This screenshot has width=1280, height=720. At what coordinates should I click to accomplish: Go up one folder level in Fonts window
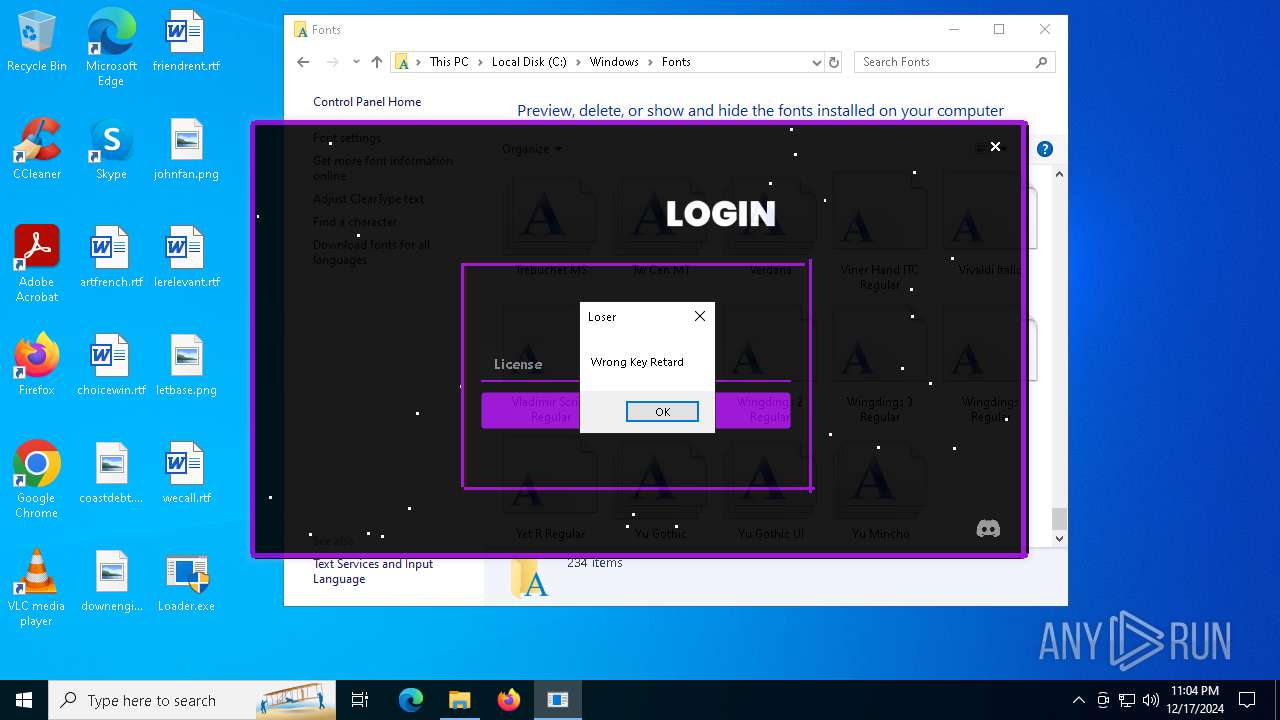click(377, 62)
